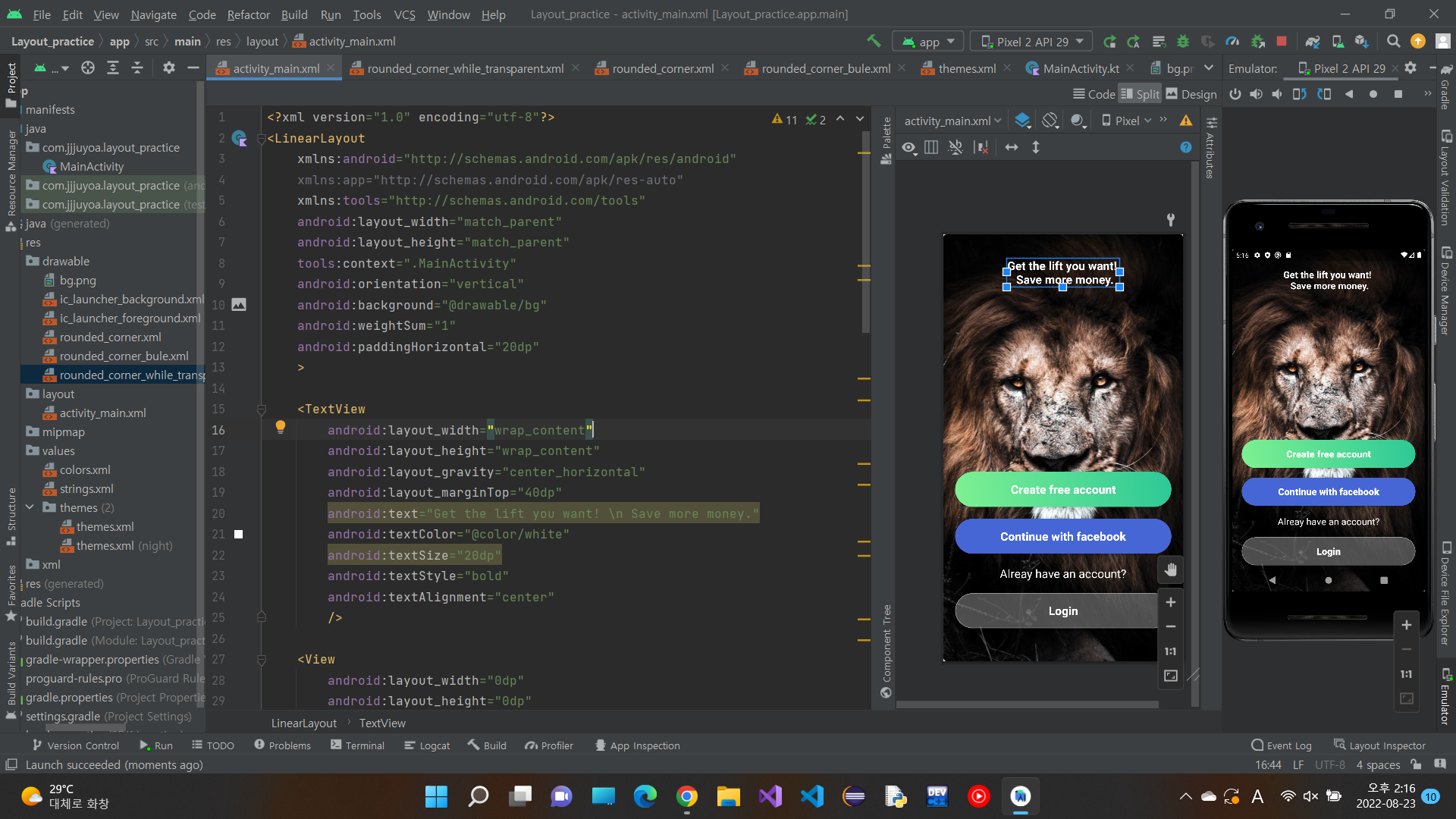
Task: Open Search Everywhere magnifier icon
Action: (1393, 42)
